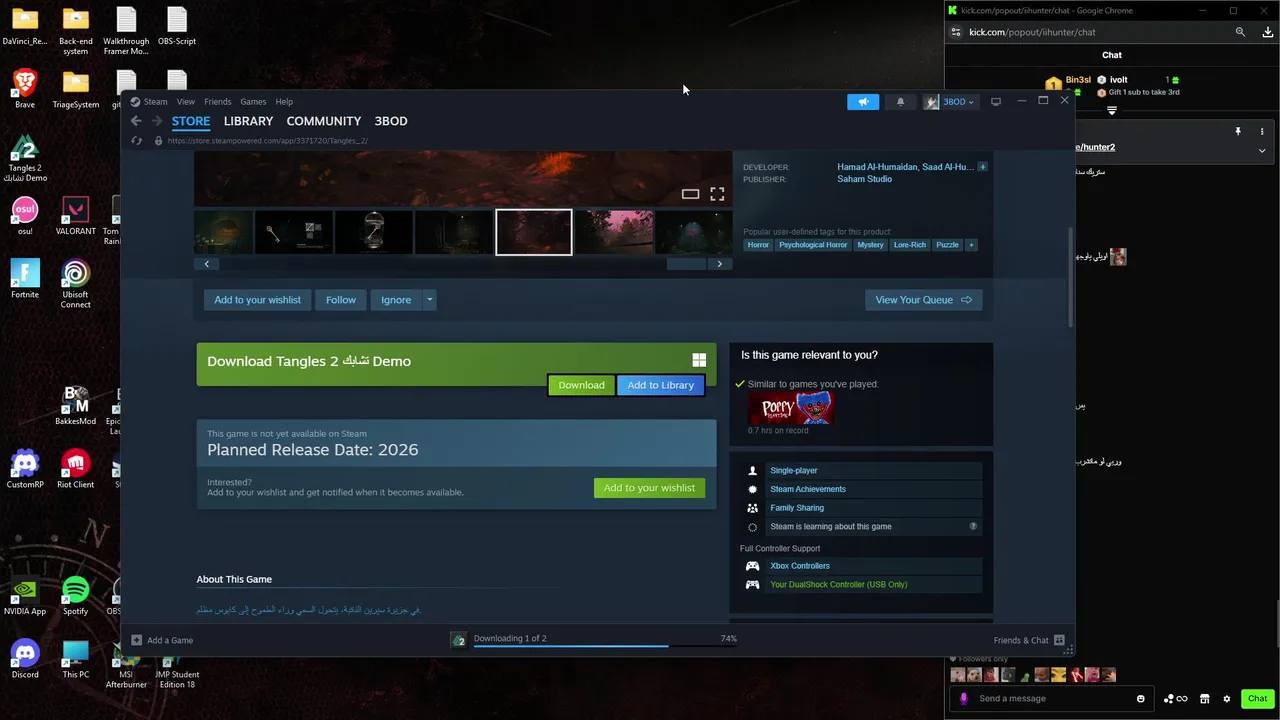Open Steam announcements megaphone button
The height and width of the screenshot is (720, 1280).
point(863,102)
